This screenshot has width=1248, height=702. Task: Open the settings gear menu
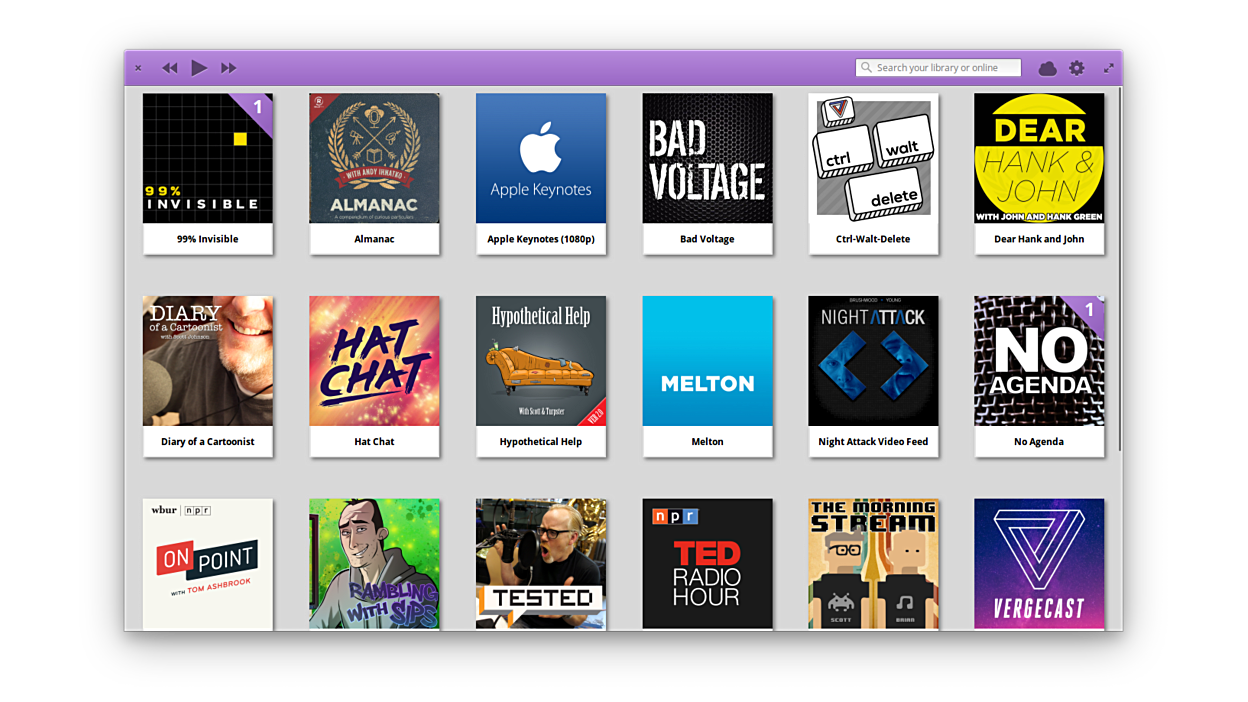pyautogui.click(x=1076, y=68)
